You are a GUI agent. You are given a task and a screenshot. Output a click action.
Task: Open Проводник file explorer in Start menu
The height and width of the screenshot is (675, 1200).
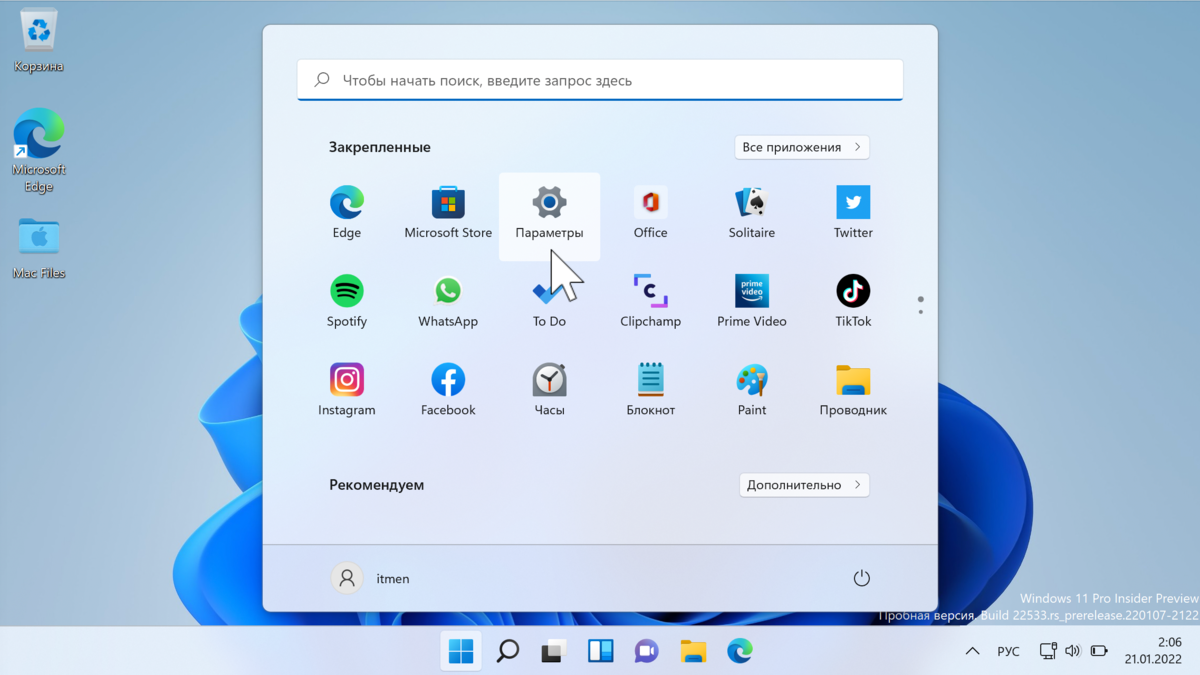(853, 392)
